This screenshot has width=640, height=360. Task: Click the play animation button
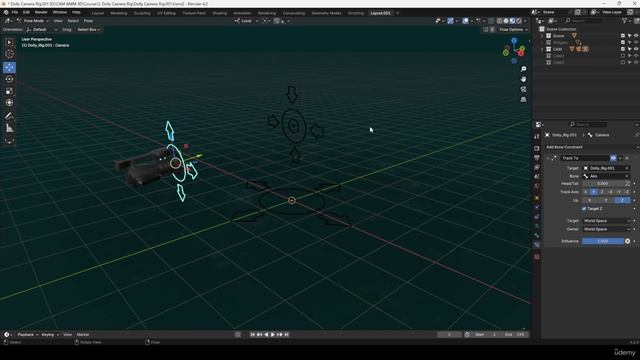[273, 335]
